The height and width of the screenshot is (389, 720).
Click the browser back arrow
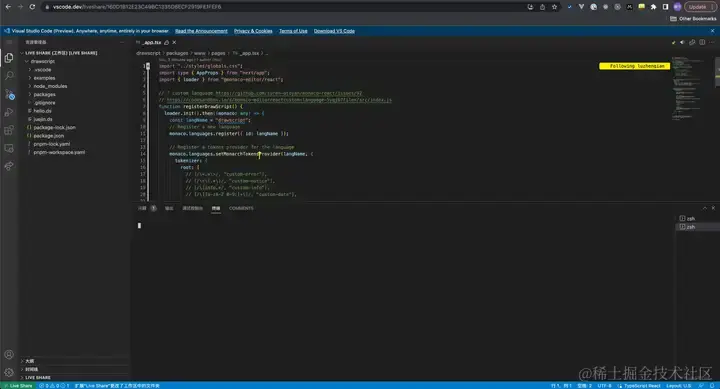(8, 7)
